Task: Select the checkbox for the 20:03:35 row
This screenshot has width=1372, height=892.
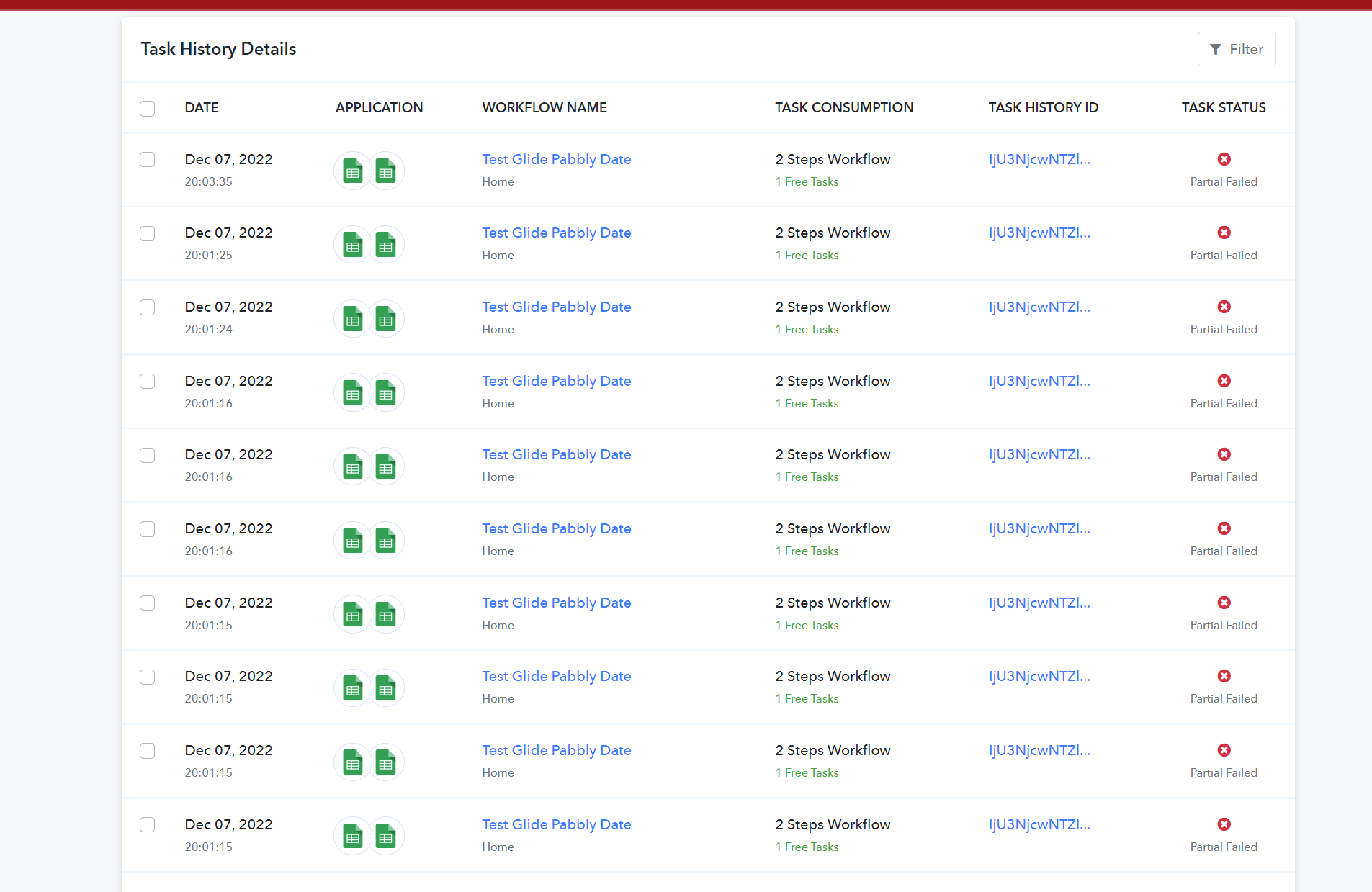Action: (148, 159)
